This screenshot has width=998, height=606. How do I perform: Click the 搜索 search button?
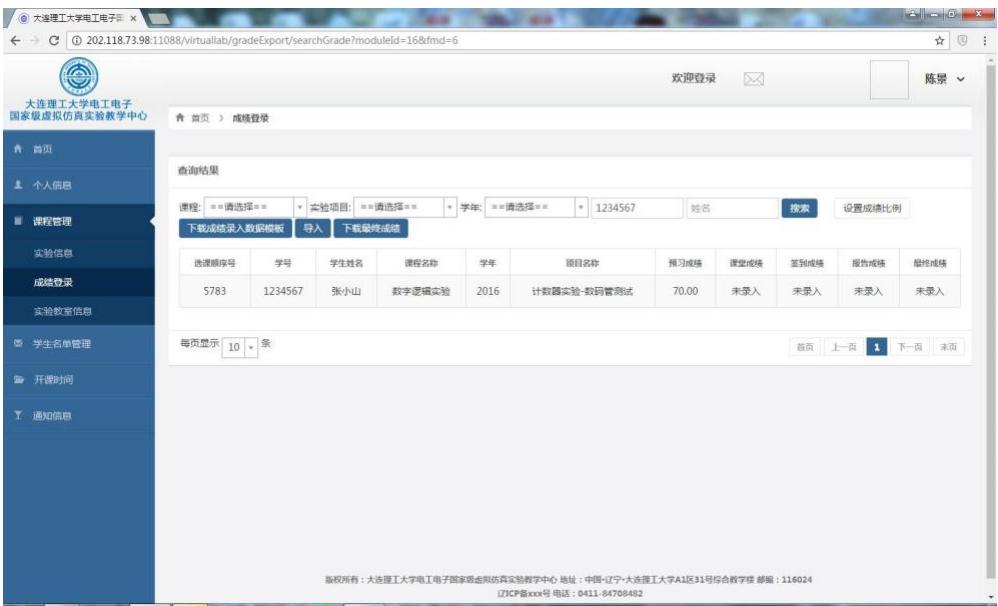799,208
